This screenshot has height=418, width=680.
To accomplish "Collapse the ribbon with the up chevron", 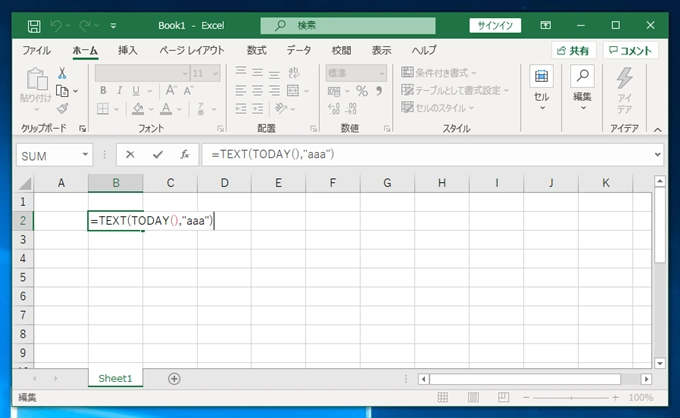I will click(x=657, y=130).
